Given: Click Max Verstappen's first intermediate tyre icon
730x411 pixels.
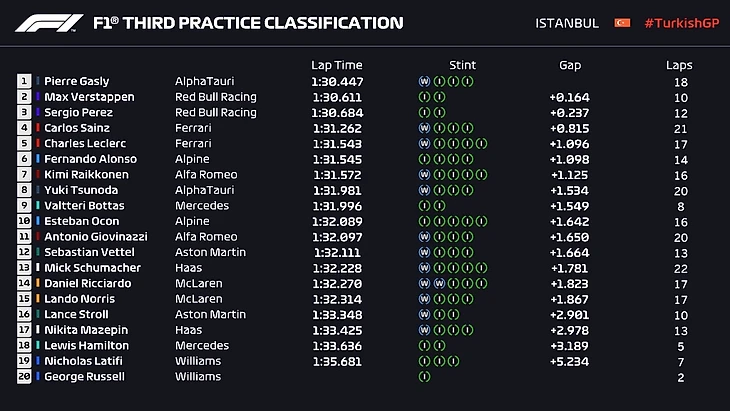Looking at the screenshot, I should (x=425, y=97).
